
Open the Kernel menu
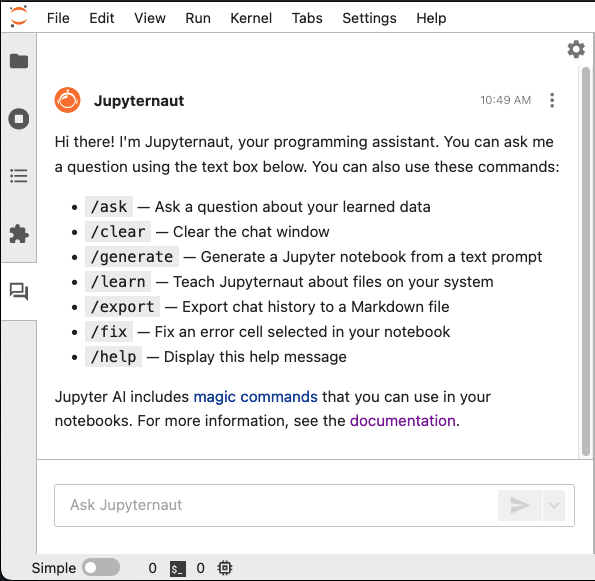251,18
